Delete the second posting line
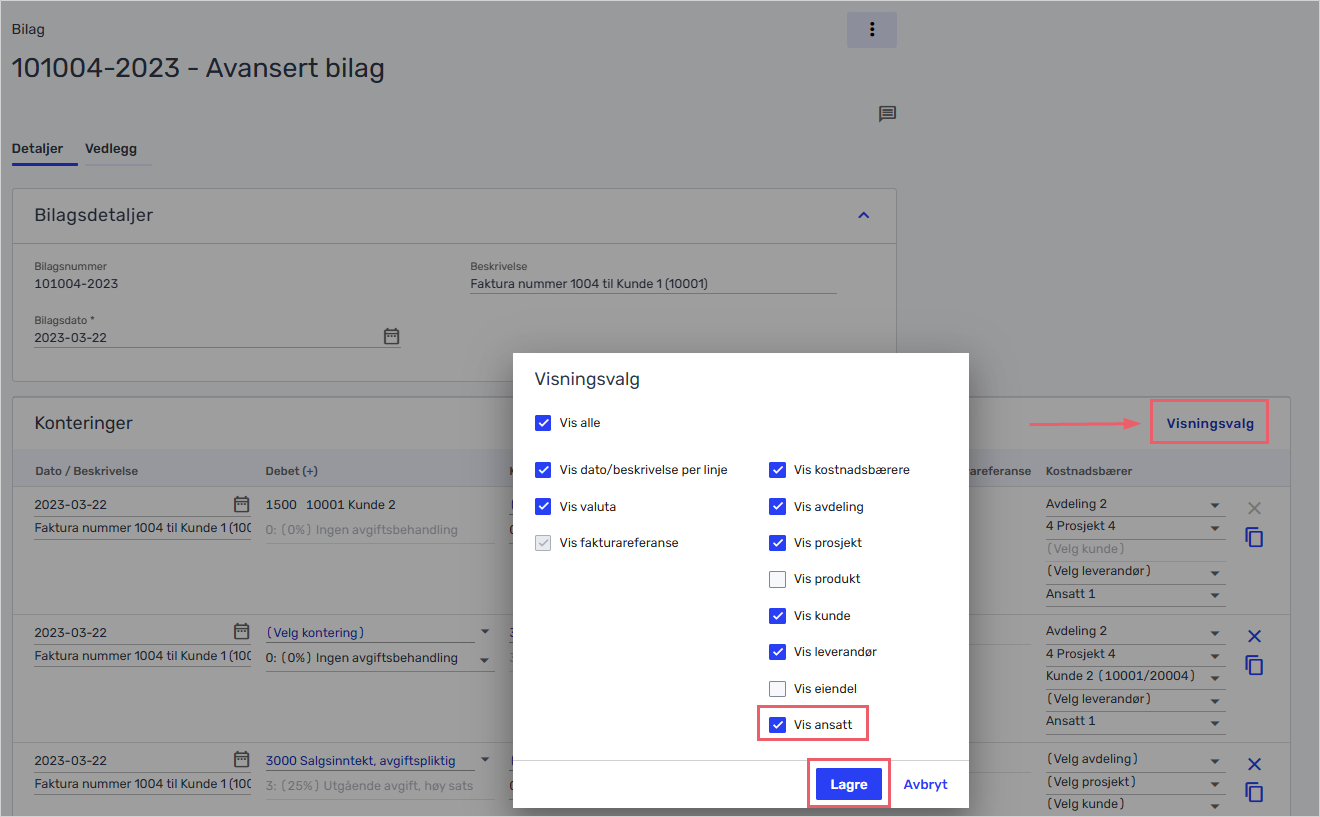This screenshot has width=1320, height=817. [1255, 637]
